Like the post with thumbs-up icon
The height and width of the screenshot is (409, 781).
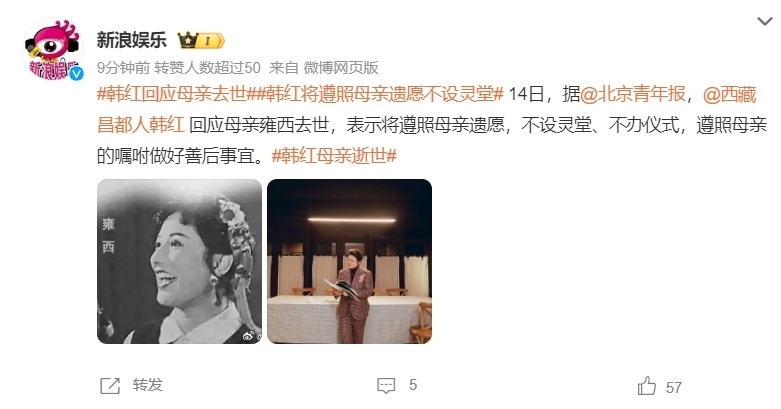[x=647, y=386]
